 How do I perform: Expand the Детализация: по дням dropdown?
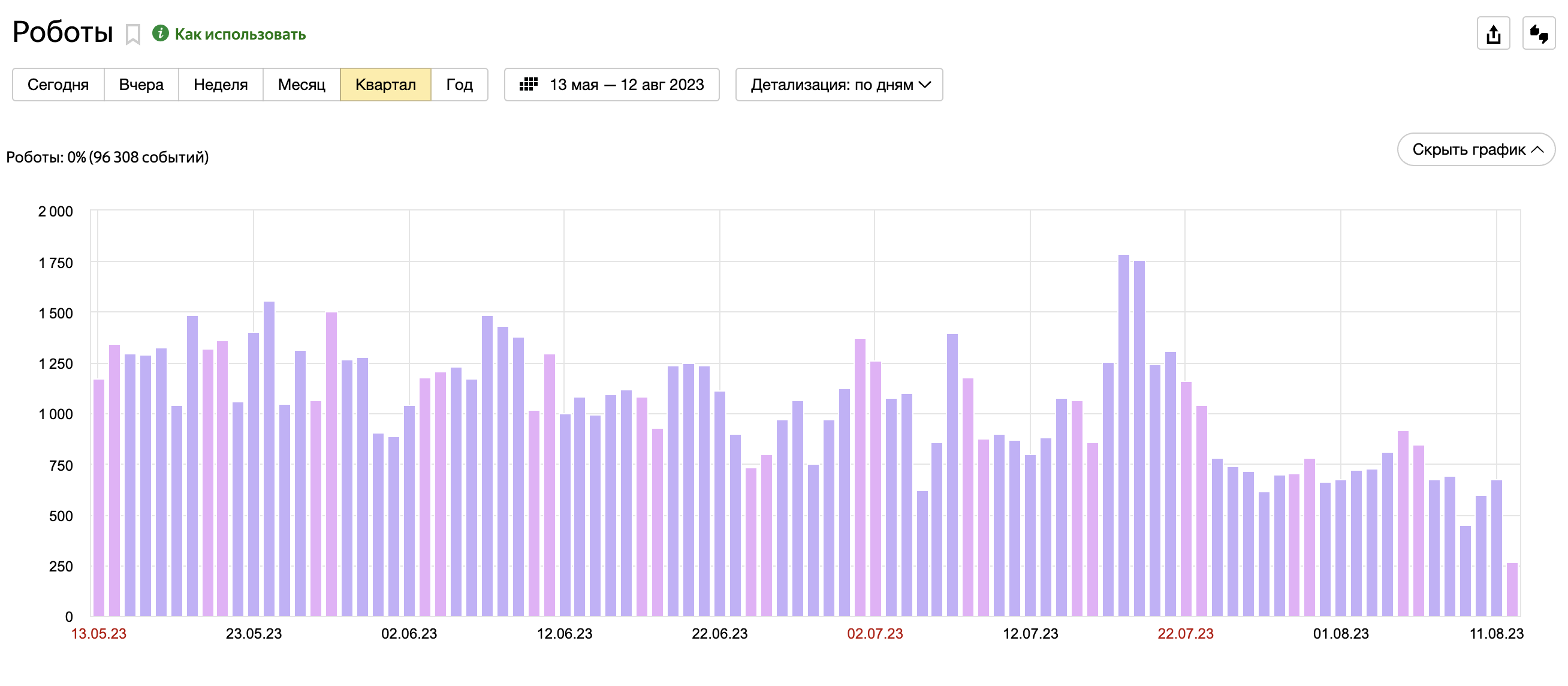pyautogui.click(x=839, y=85)
